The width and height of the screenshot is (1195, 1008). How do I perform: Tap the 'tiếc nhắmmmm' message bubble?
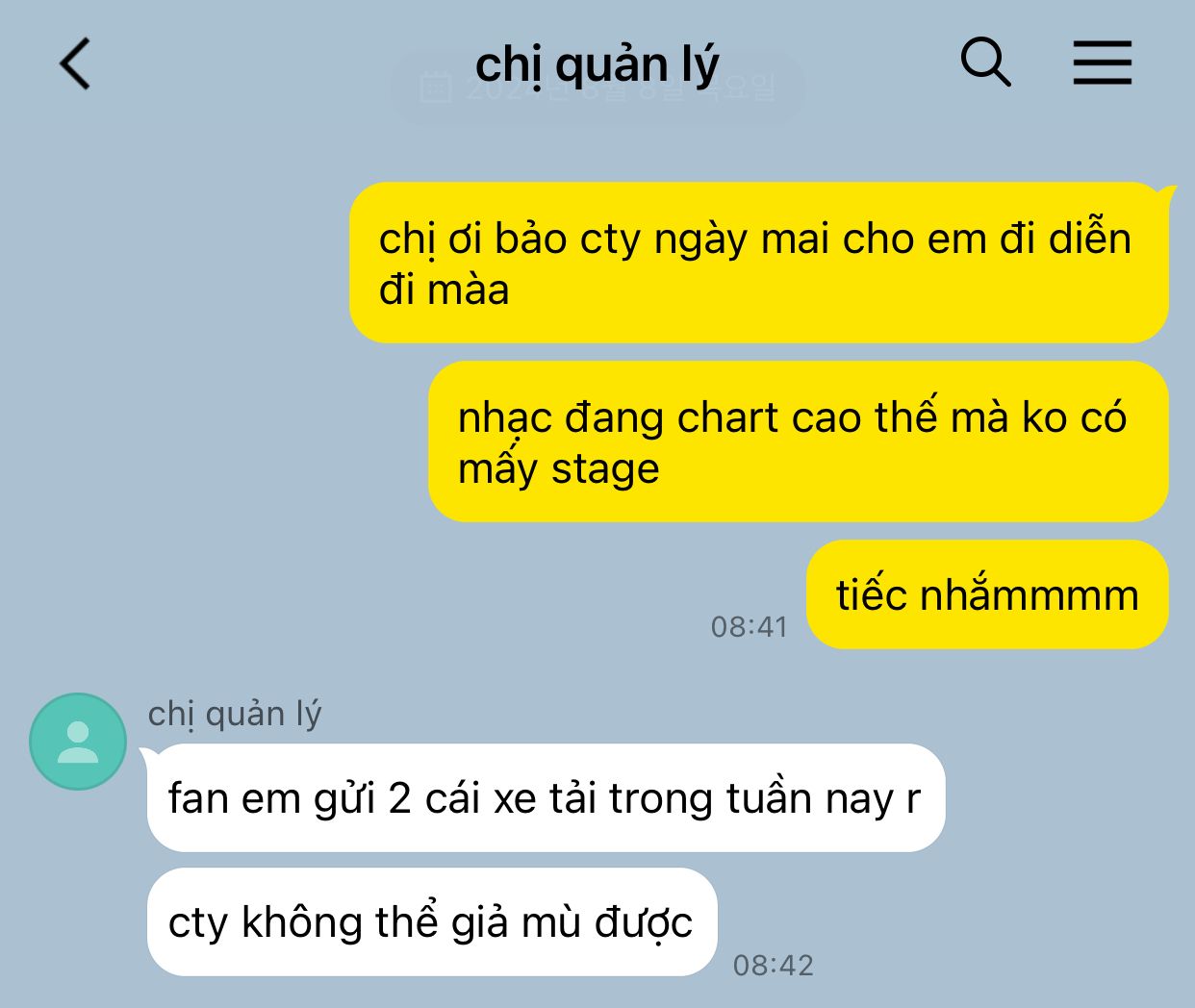pyautogui.click(x=987, y=594)
